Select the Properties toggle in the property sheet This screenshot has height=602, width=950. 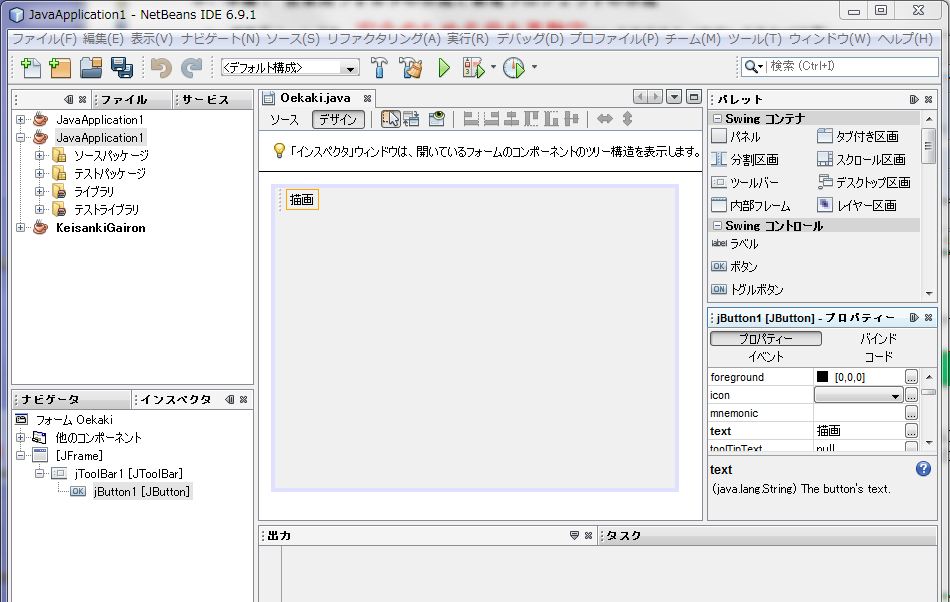[766, 339]
